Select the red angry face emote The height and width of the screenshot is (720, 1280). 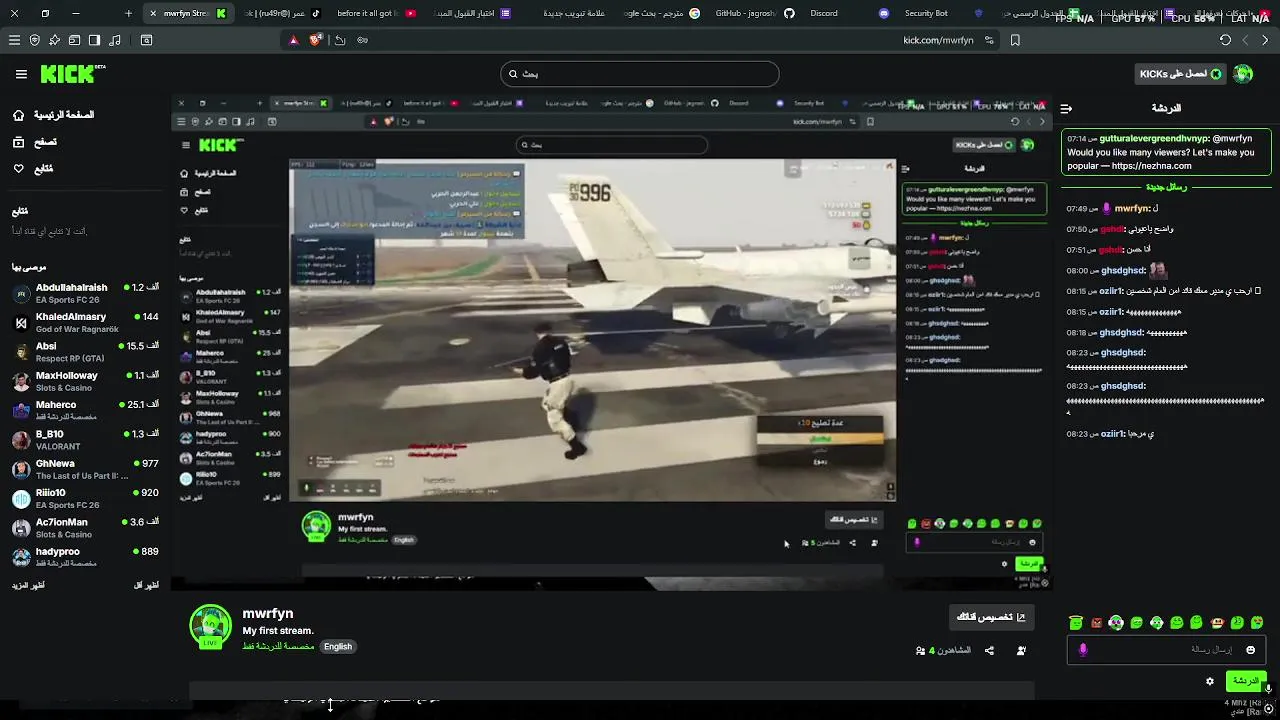coord(1096,622)
